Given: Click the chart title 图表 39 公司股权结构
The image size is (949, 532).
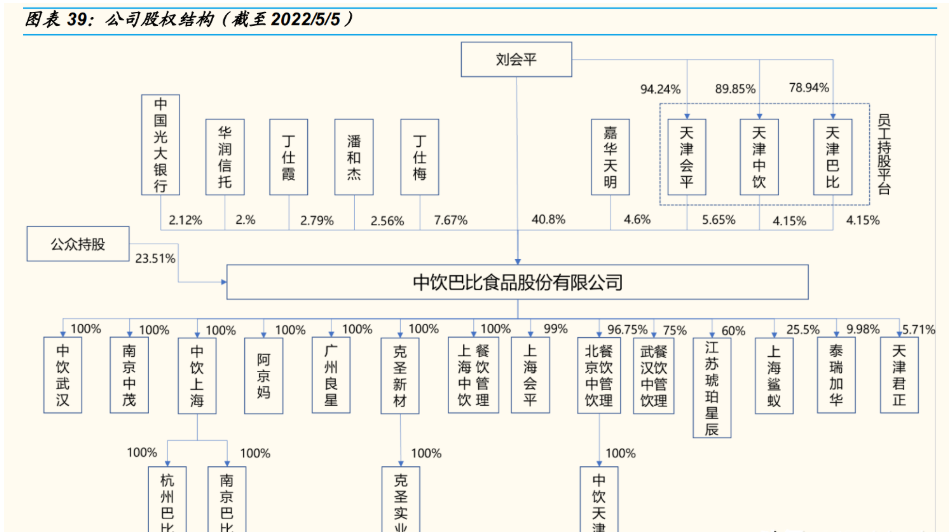Looking at the screenshot, I should 188,19.
